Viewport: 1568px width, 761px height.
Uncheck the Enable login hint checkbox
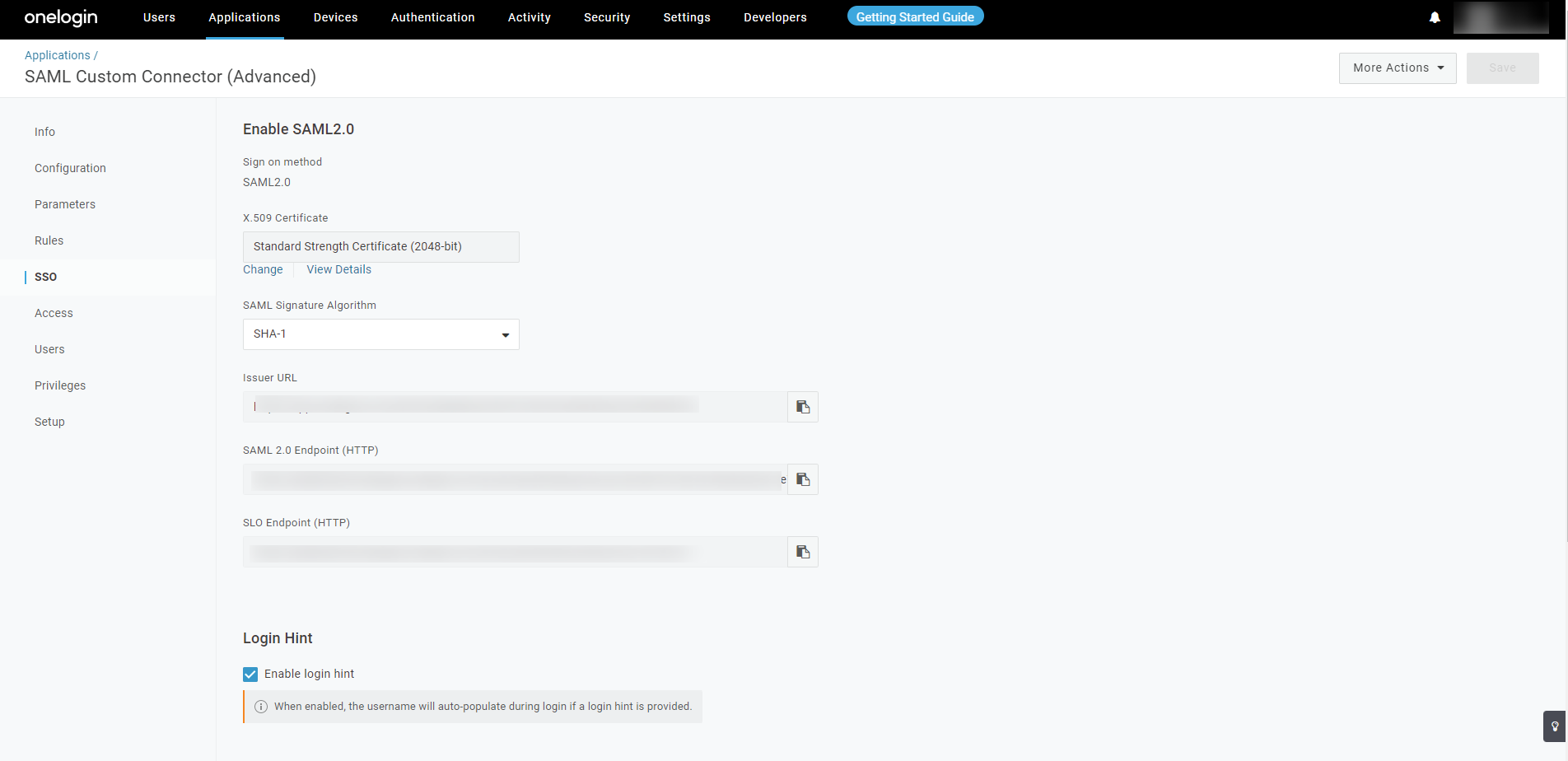click(x=250, y=675)
